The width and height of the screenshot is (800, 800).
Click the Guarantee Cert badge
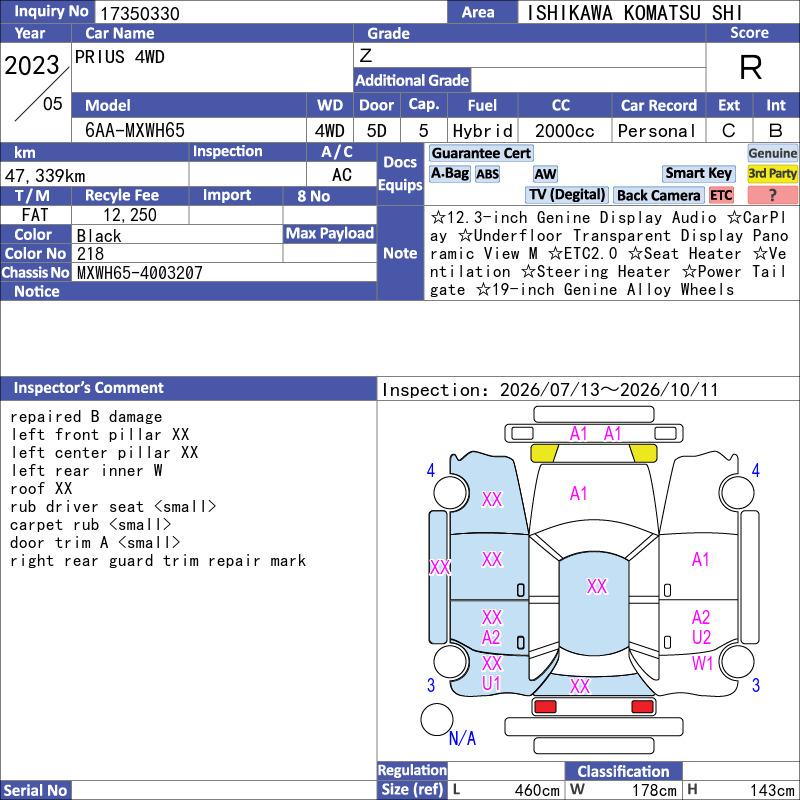pyautogui.click(x=481, y=153)
